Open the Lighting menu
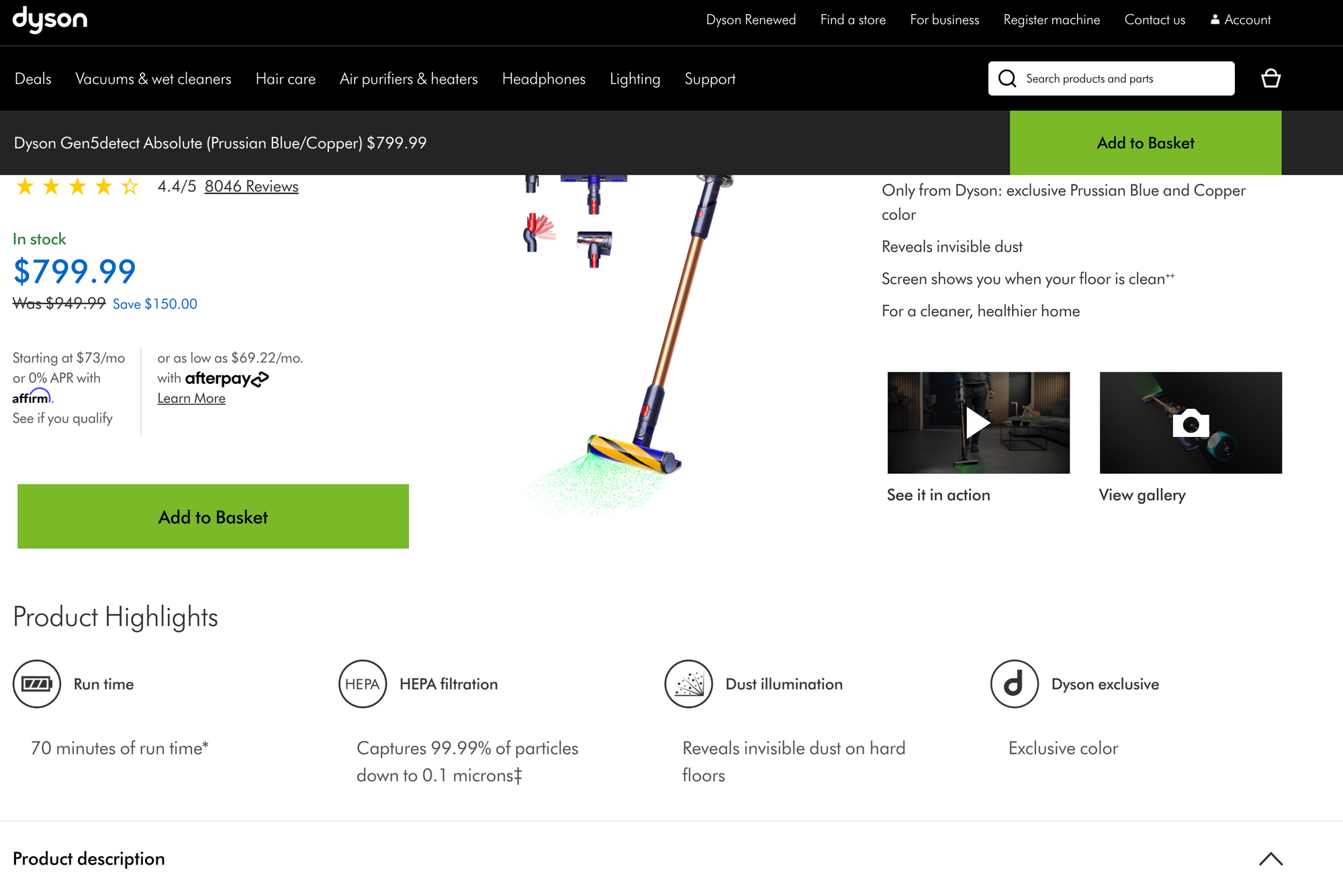 tap(635, 79)
